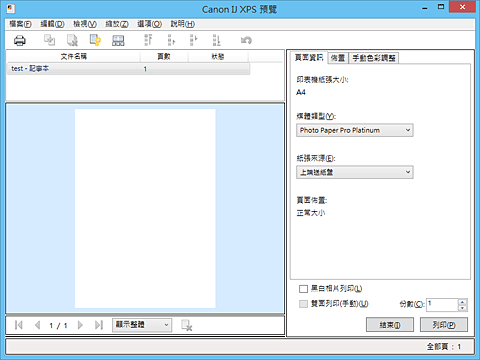
Task: Increase copies with the spinner up arrow
Action: [462, 302]
